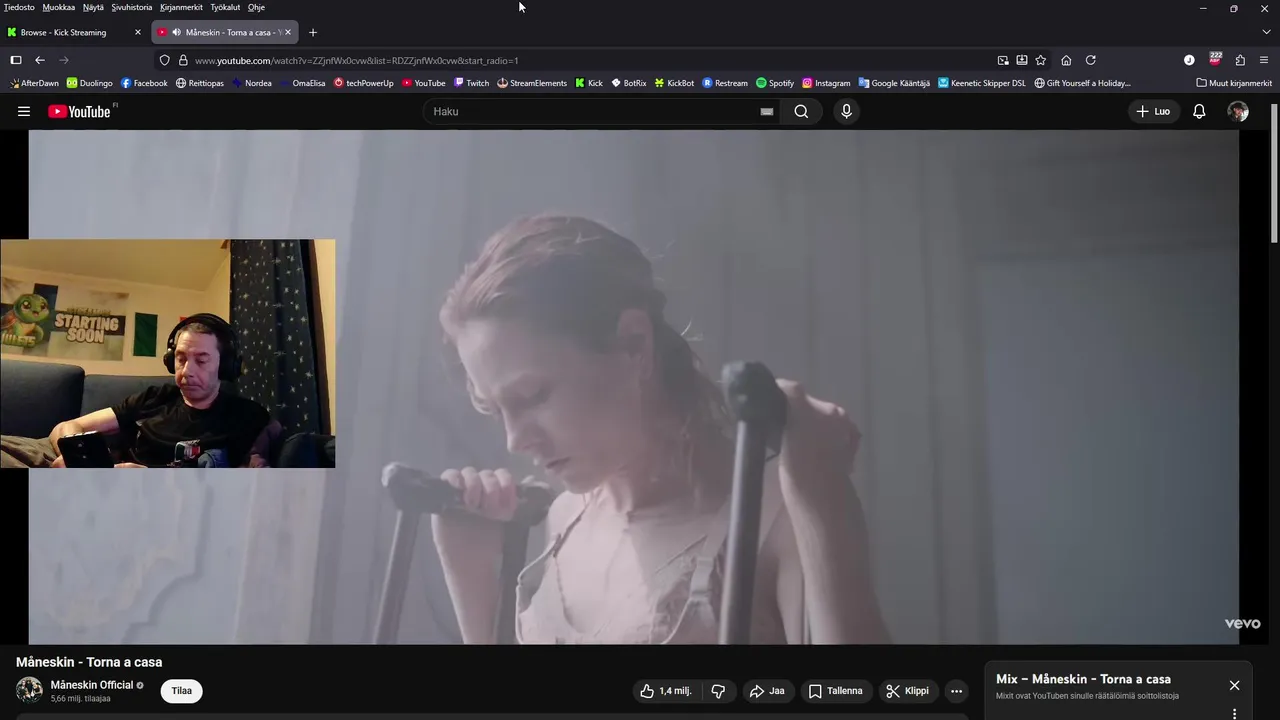Viewport: 1280px width, 720px height.
Task: Click the on-screen keyboard icon in search
Action: click(767, 111)
